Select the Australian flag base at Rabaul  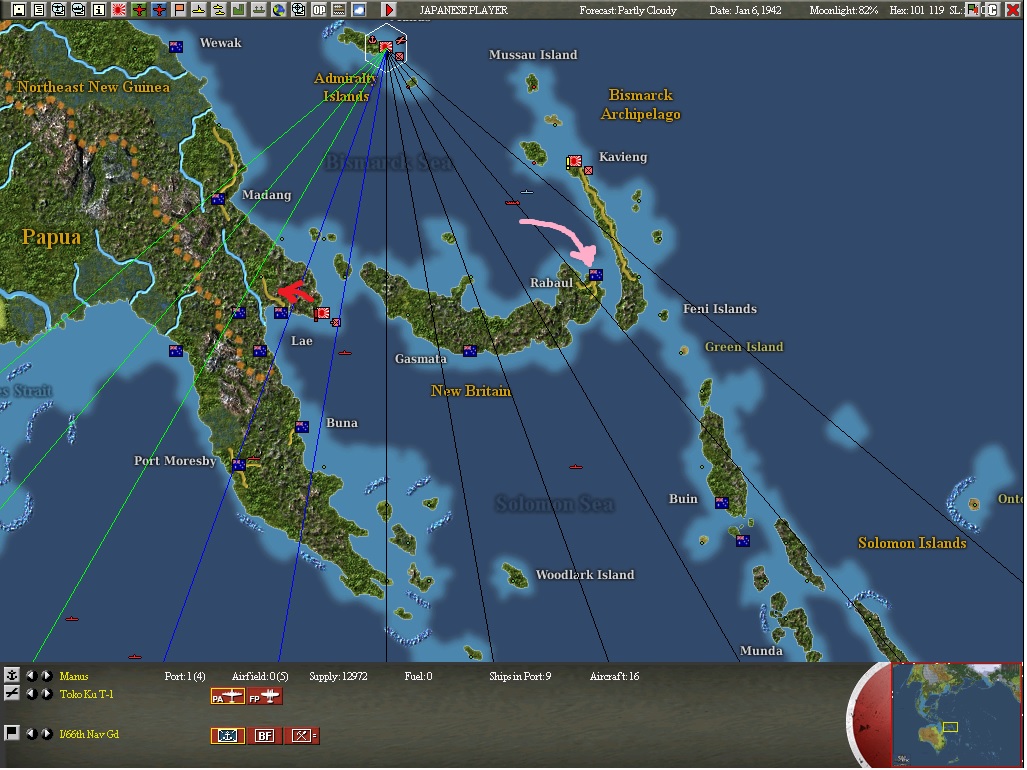coord(596,275)
